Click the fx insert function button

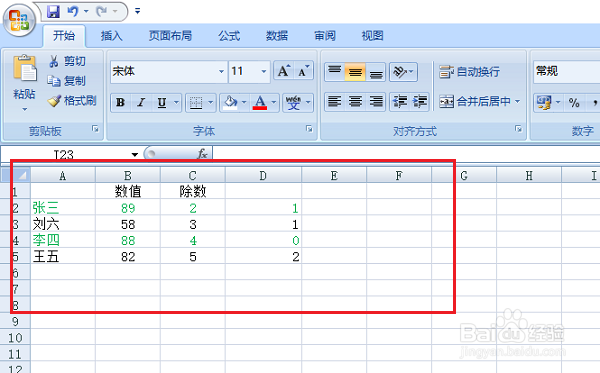[202, 154]
